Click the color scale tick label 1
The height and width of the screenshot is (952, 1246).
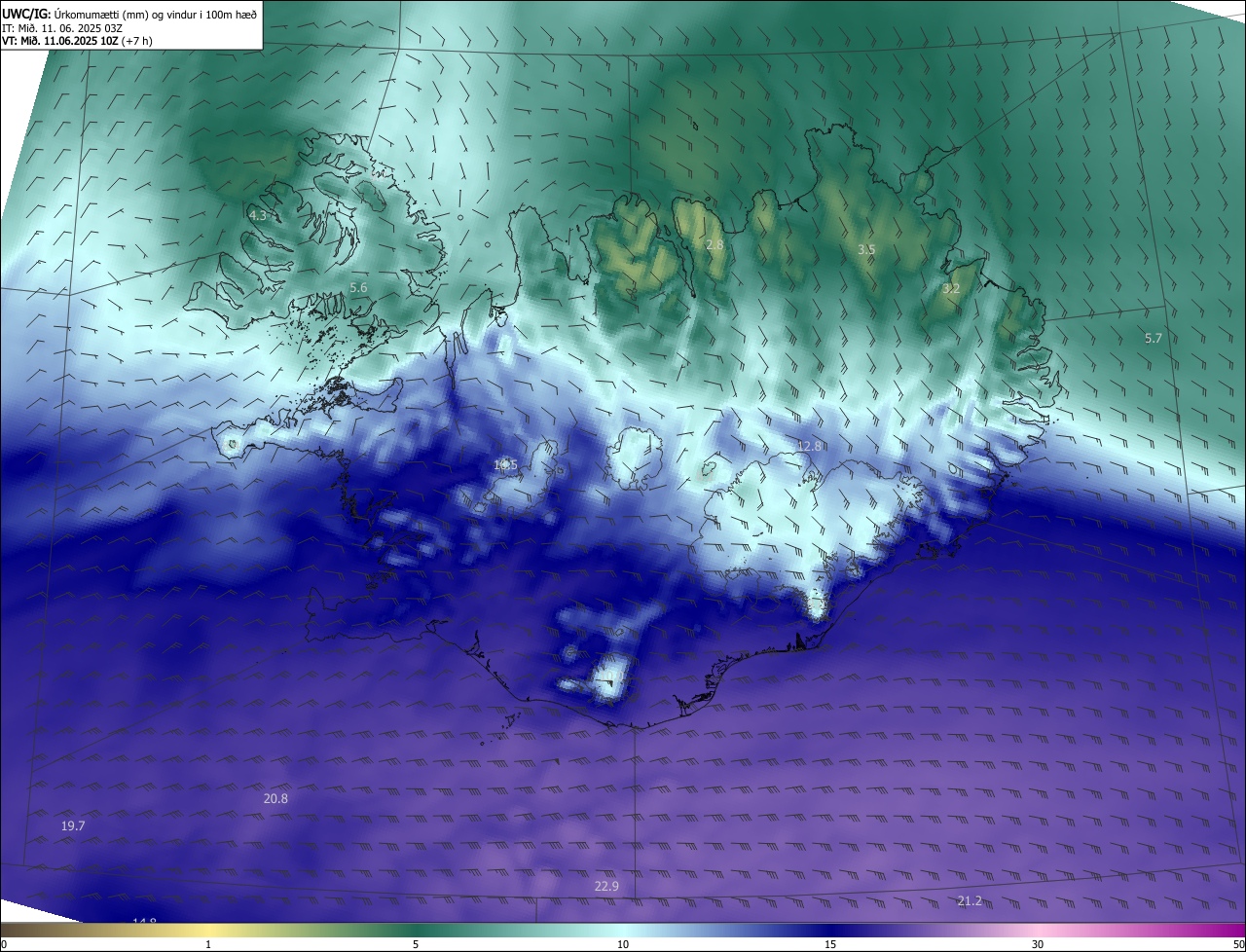click(208, 945)
